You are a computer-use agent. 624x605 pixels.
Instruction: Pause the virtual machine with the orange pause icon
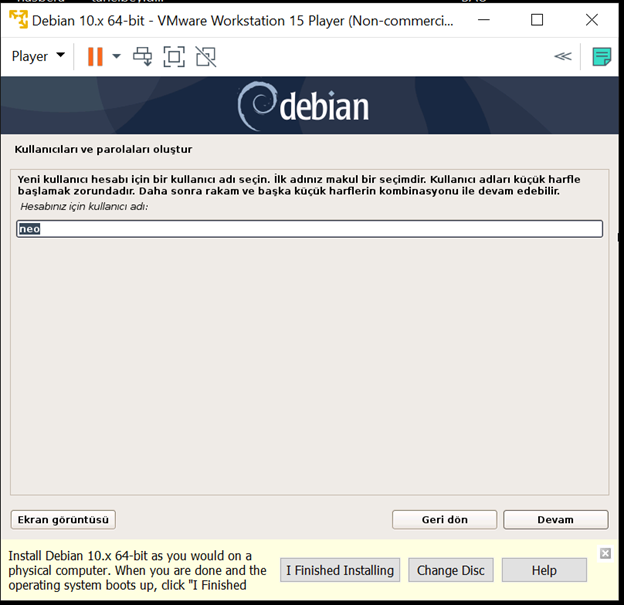[95, 57]
